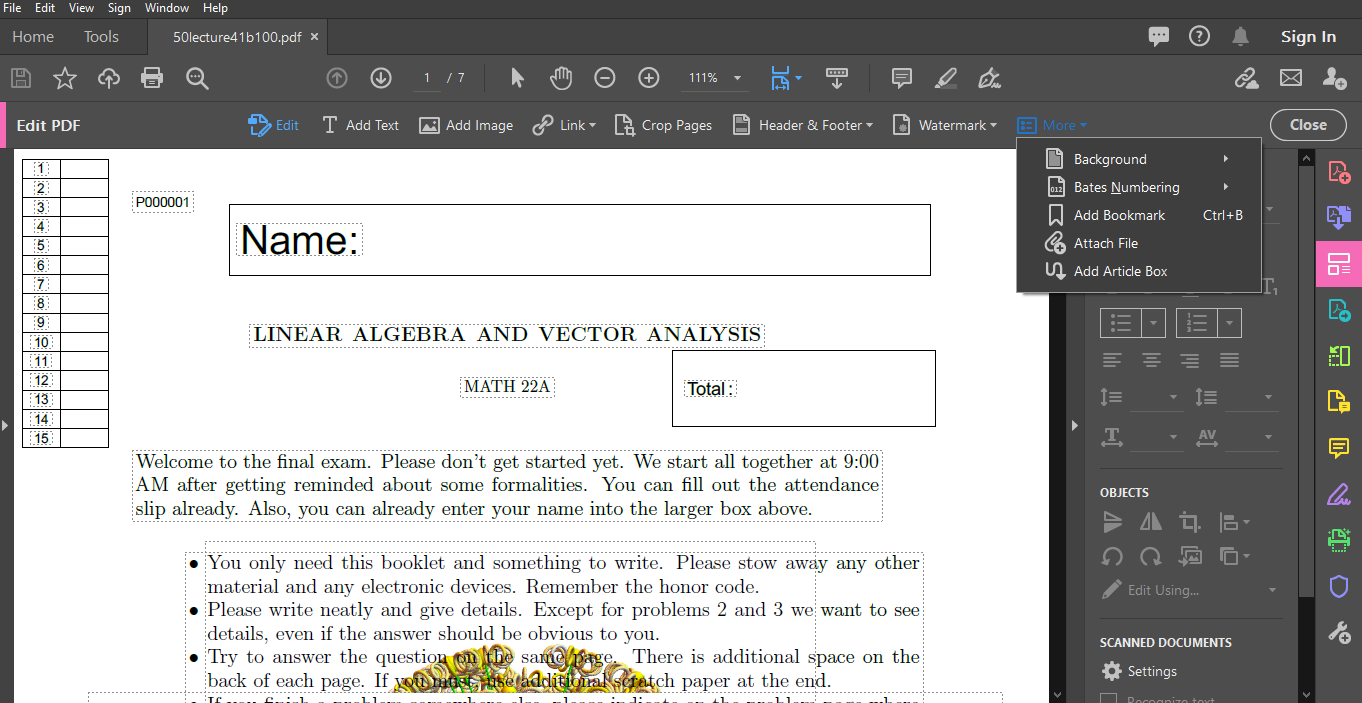Click the scrolling mode keyboard icon
This screenshot has height=703, width=1362.
pos(837,78)
